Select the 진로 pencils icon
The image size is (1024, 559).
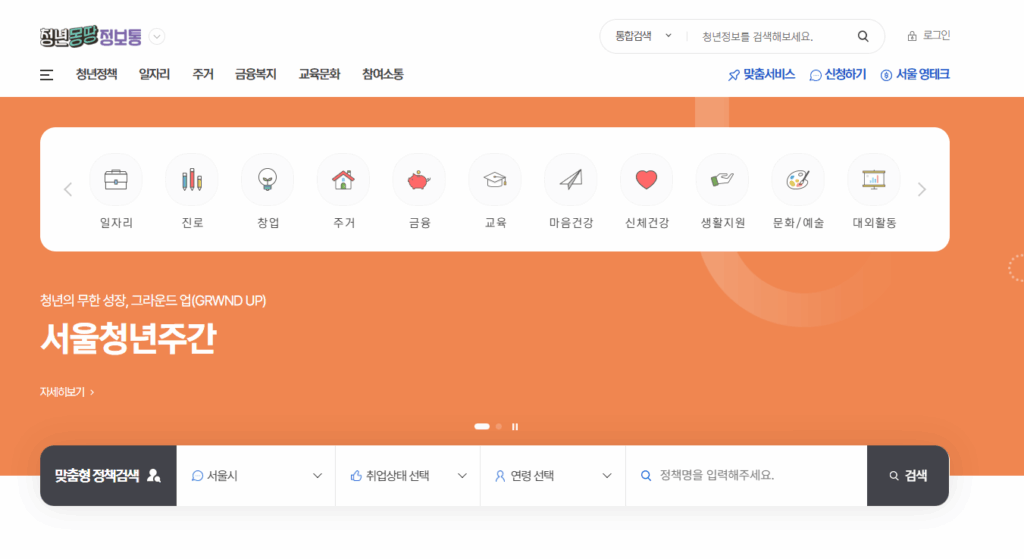pyautogui.click(x=192, y=180)
